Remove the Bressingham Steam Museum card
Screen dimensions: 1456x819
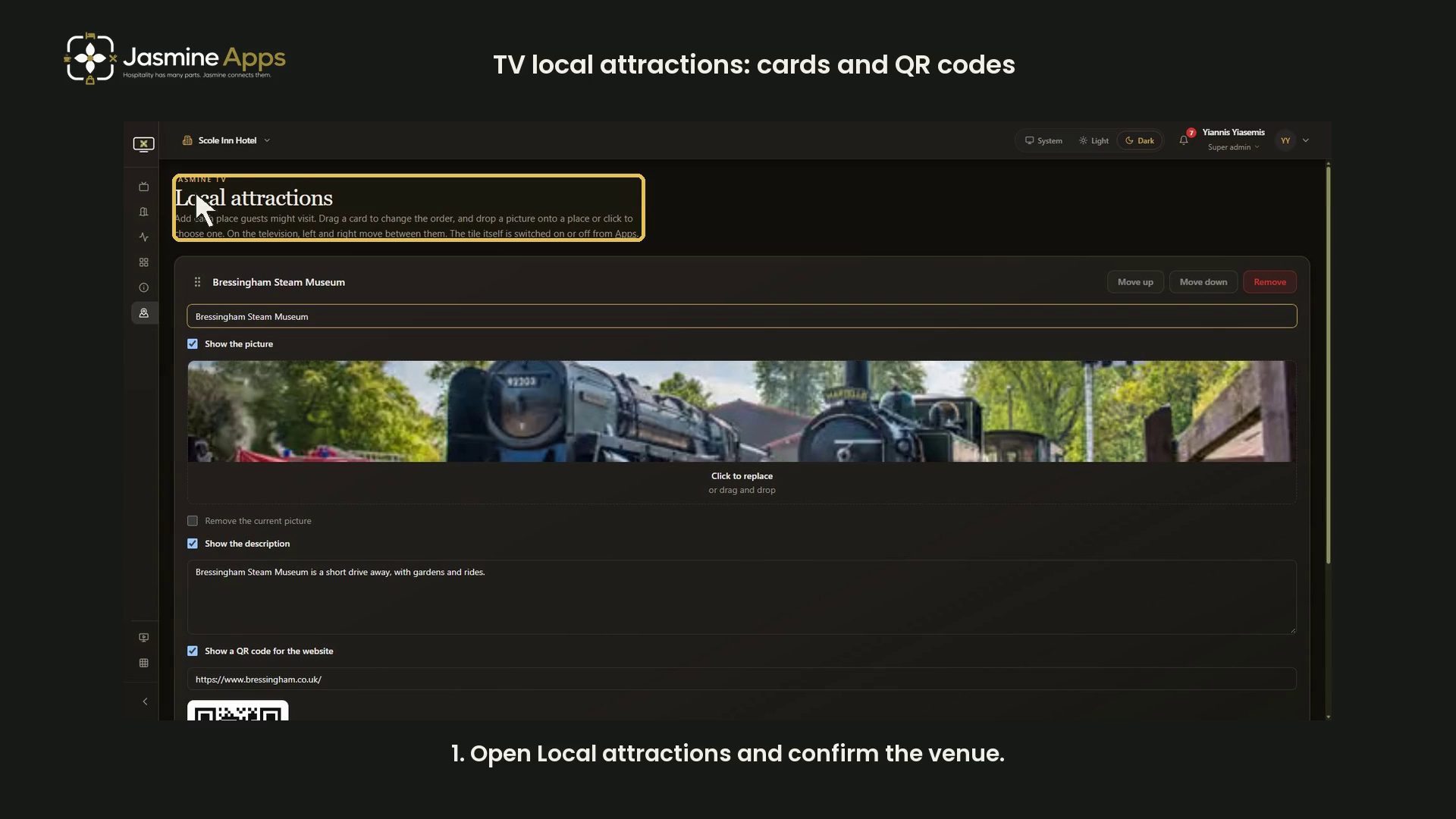coord(1269,282)
